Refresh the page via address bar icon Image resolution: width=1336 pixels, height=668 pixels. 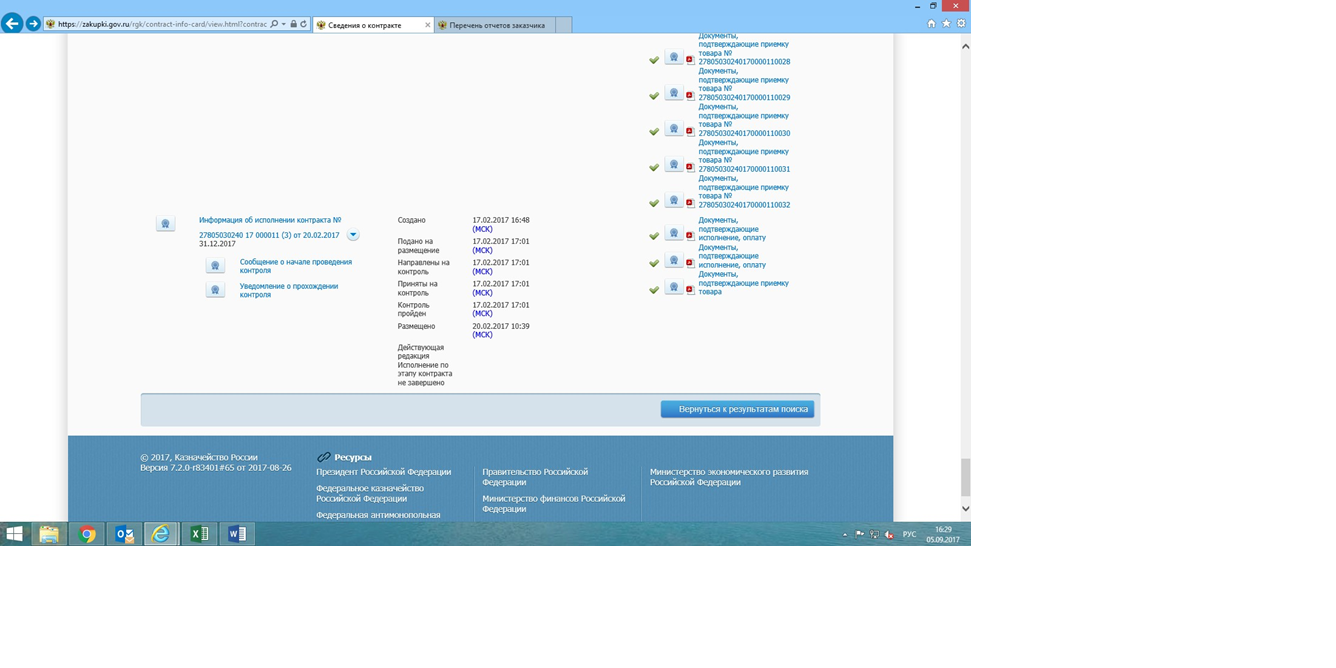(303, 24)
